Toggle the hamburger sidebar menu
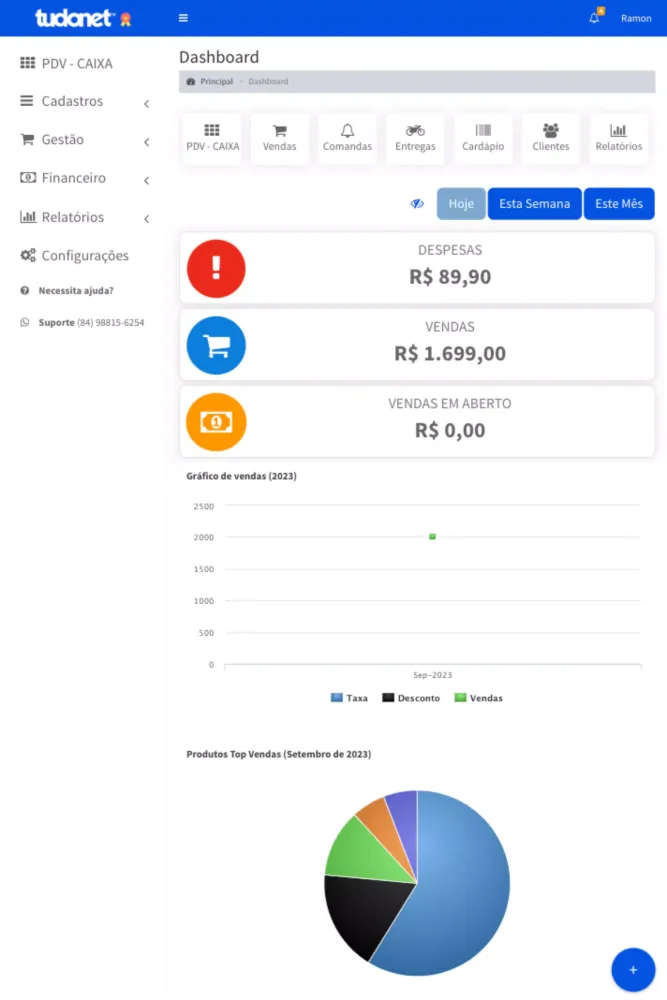Screen dimensions: 667x1000 click(x=183, y=18)
